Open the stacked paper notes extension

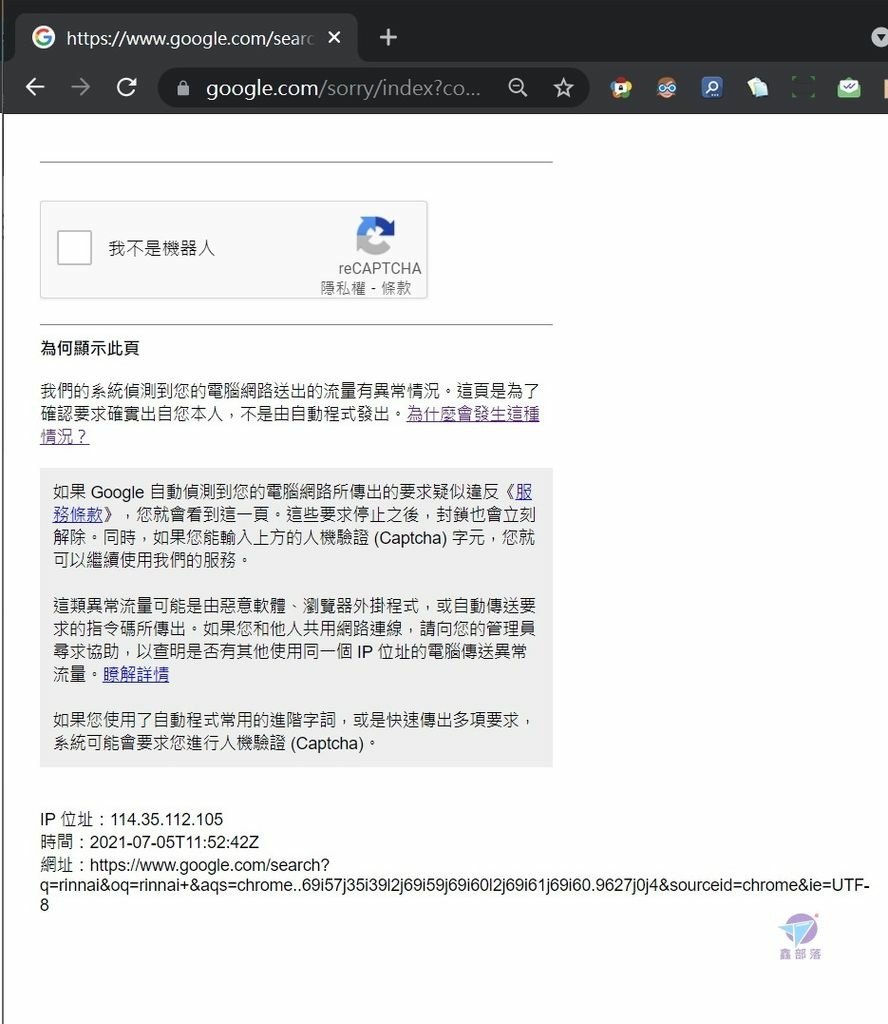tap(757, 88)
